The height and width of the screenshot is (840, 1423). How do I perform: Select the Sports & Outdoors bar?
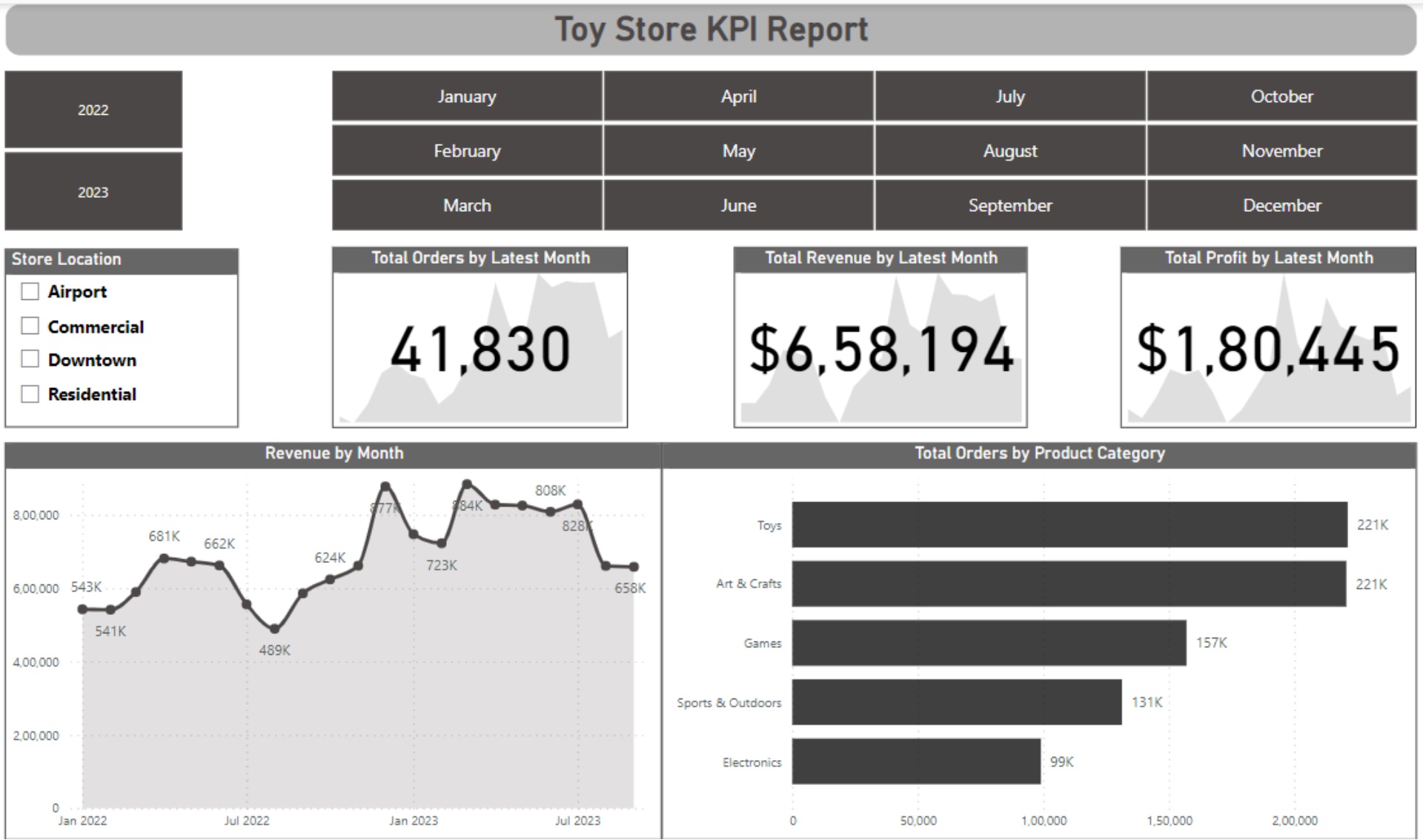coord(956,702)
